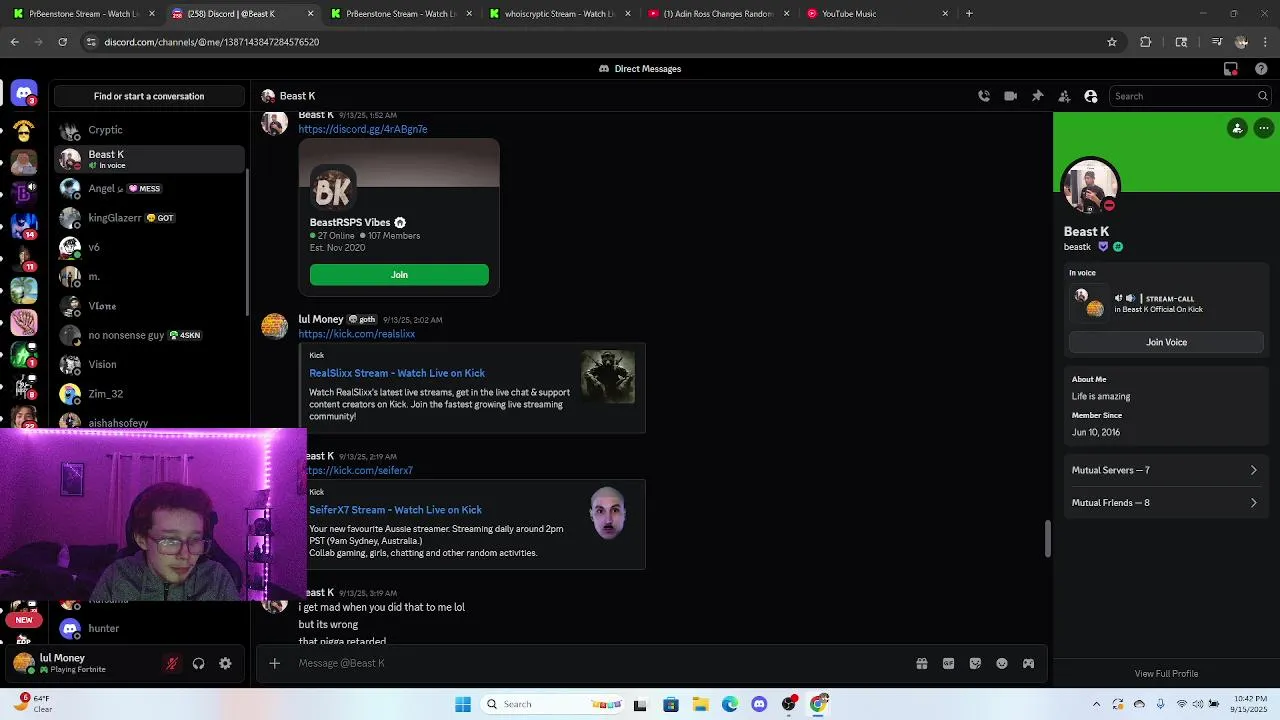Open kick.com/realslixx link
This screenshot has height=720, width=1280.
click(x=356, y=334)
